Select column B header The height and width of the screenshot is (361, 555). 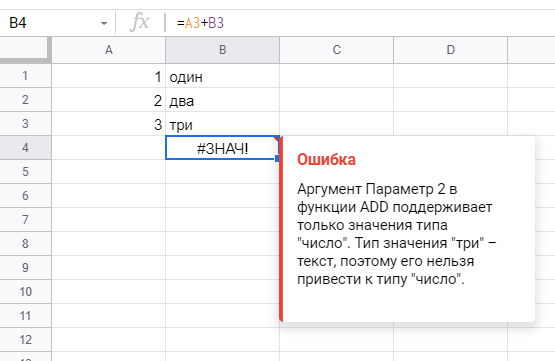tap(222, 50)
